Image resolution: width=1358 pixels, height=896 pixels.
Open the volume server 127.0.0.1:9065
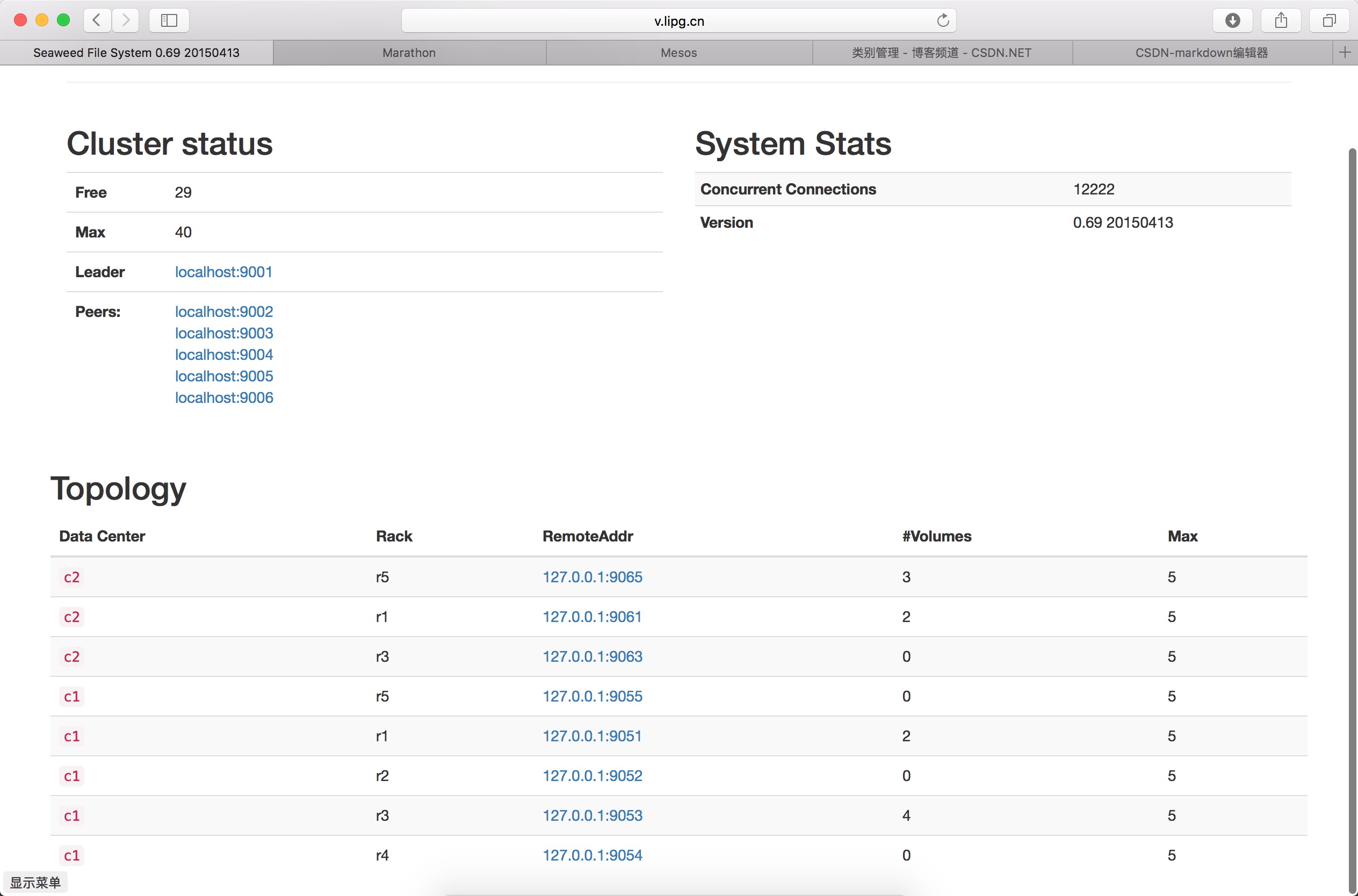(x=593, y=577)
